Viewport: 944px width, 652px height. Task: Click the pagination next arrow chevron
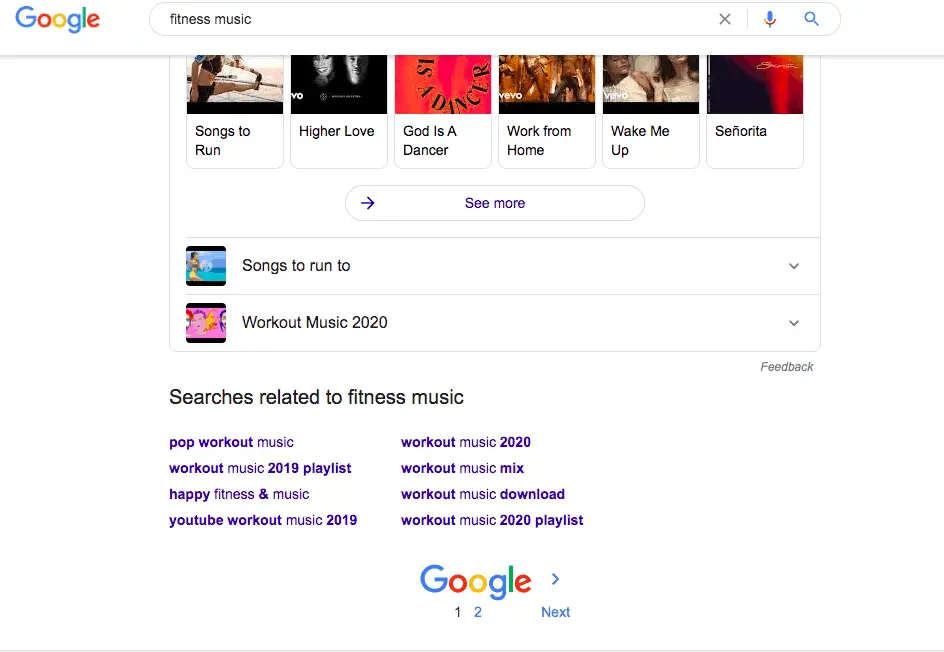click(x=555, y=579)
